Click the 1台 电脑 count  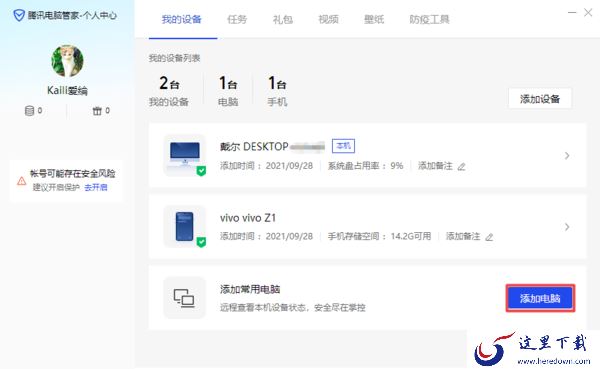click(x=228, y=91)
